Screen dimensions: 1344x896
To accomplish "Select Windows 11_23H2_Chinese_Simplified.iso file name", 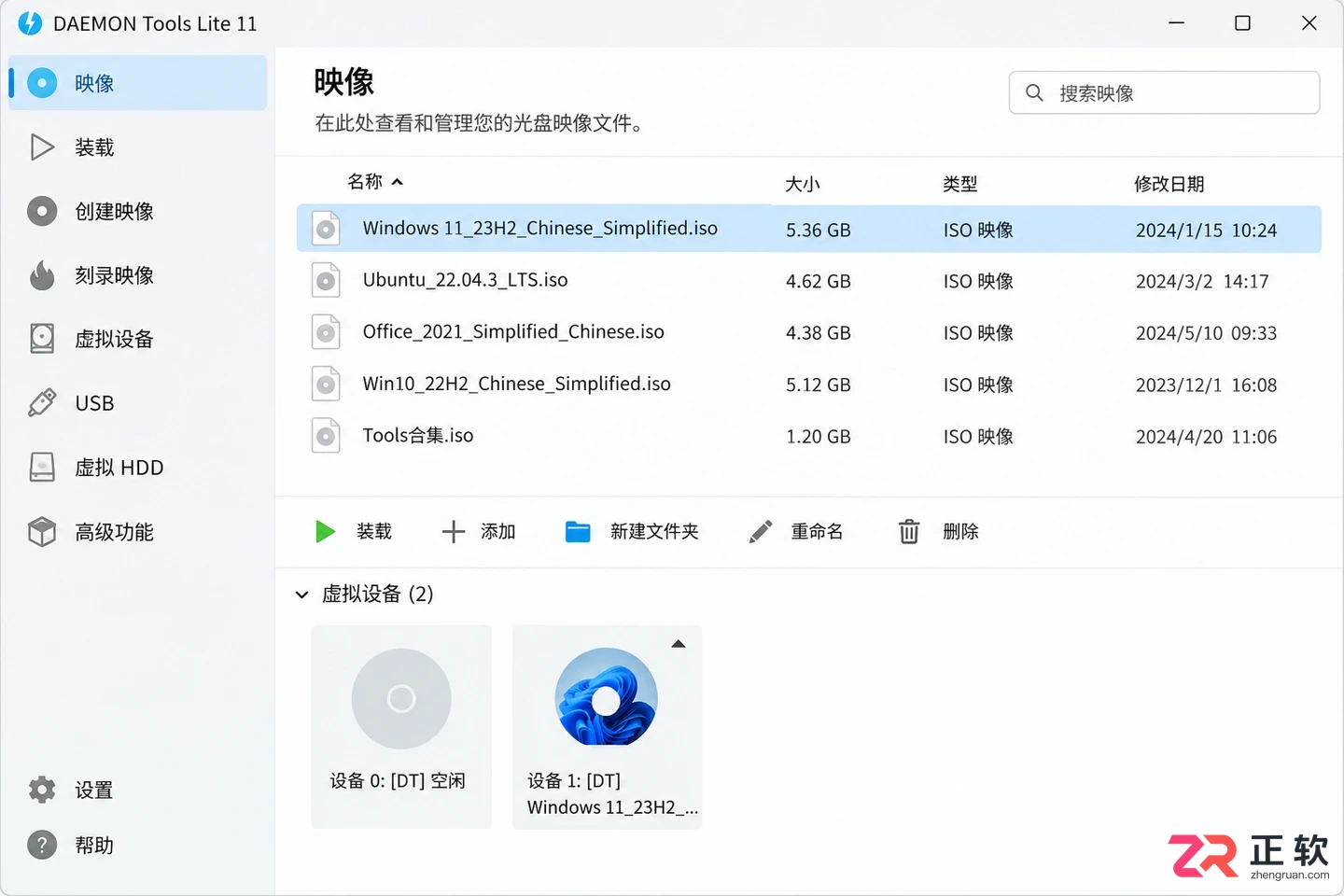I will click(539, 229).
